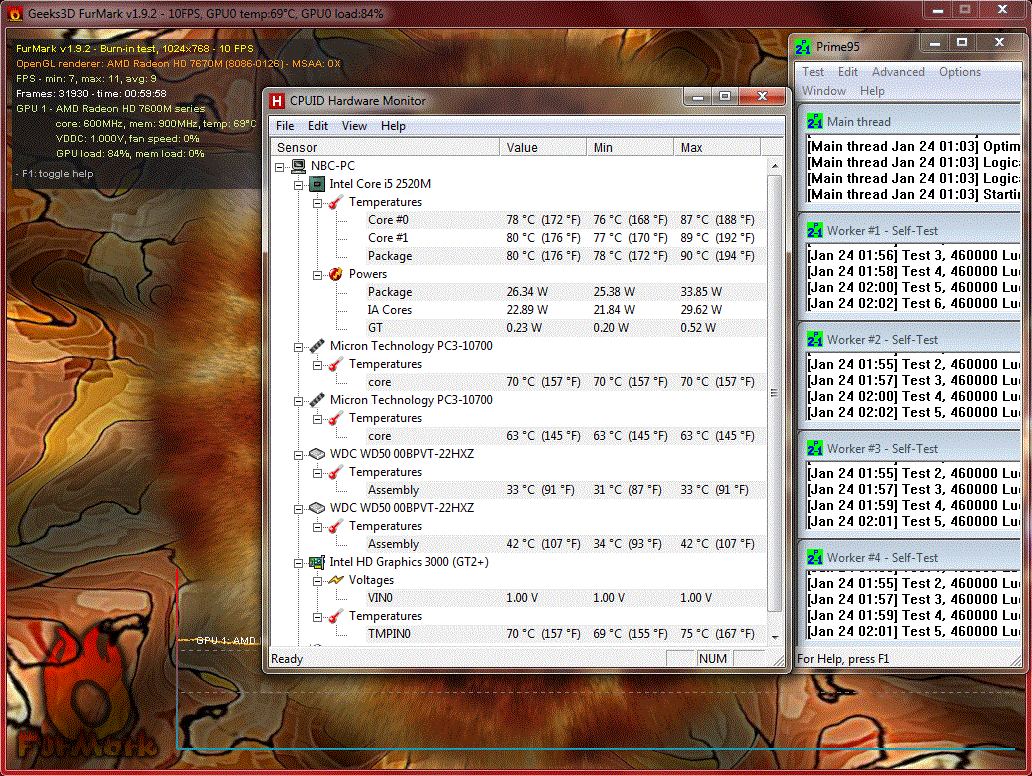Collapse the Voltages node
Viewport: 1032px width, 776px height.
point(317,581)
